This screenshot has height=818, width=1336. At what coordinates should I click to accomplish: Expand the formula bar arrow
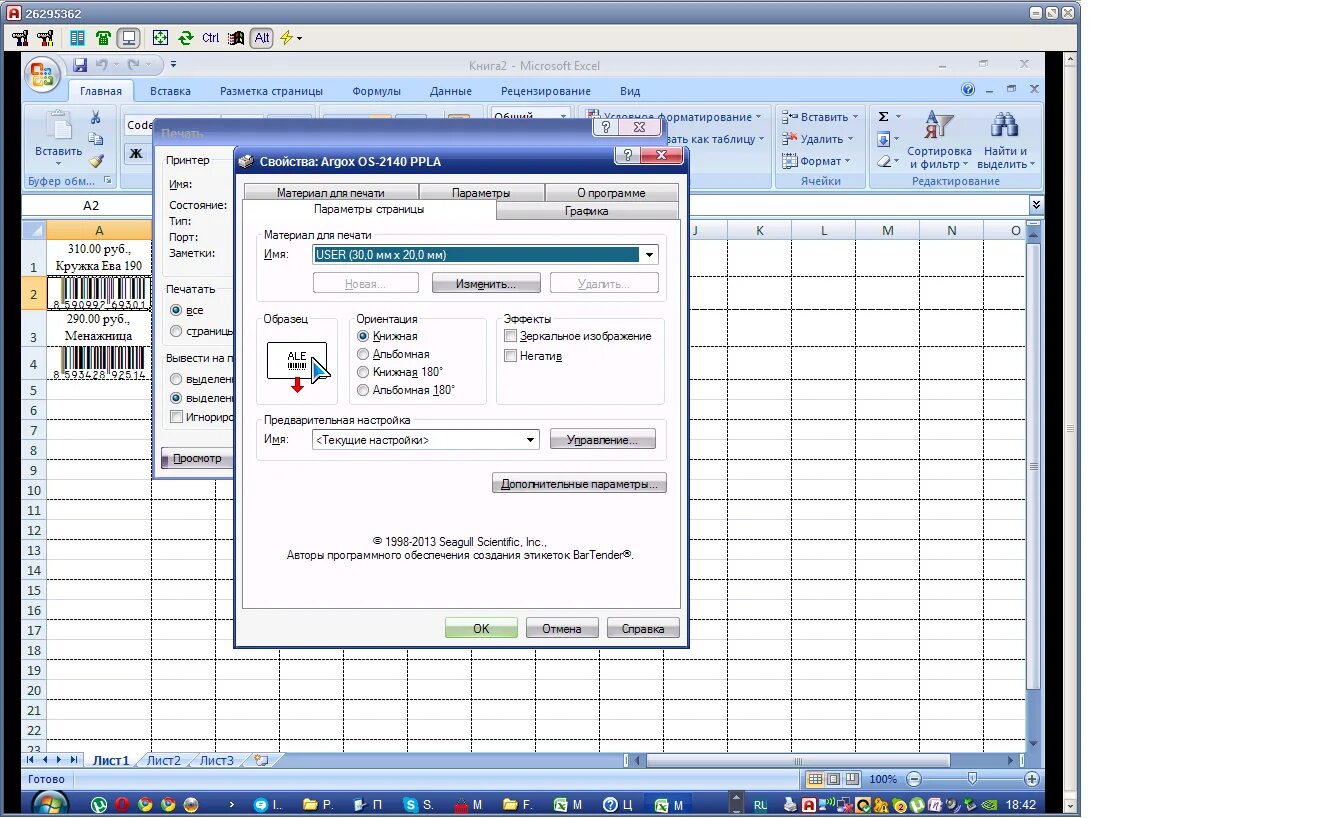1036,205
